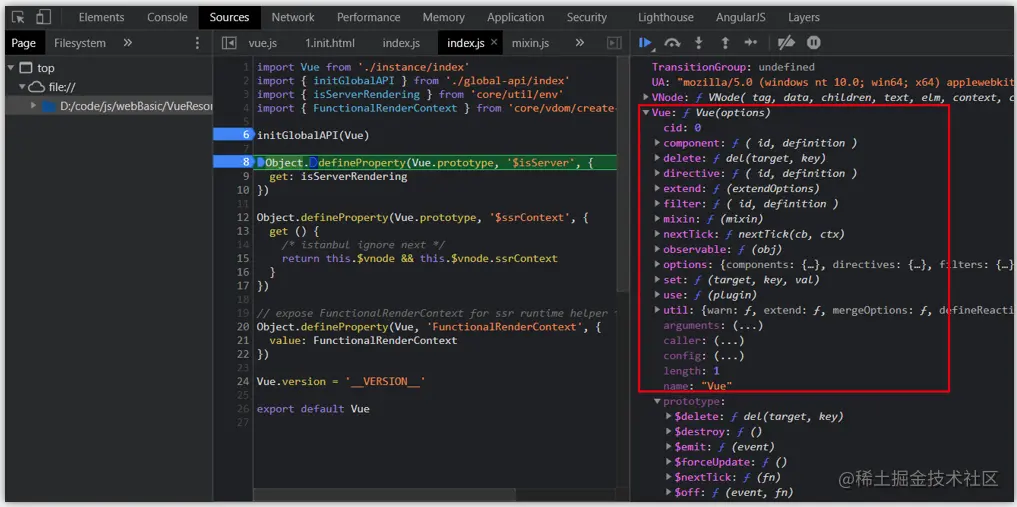
Task: Show more navigator tabs chevron
Action: coord(128,43)
